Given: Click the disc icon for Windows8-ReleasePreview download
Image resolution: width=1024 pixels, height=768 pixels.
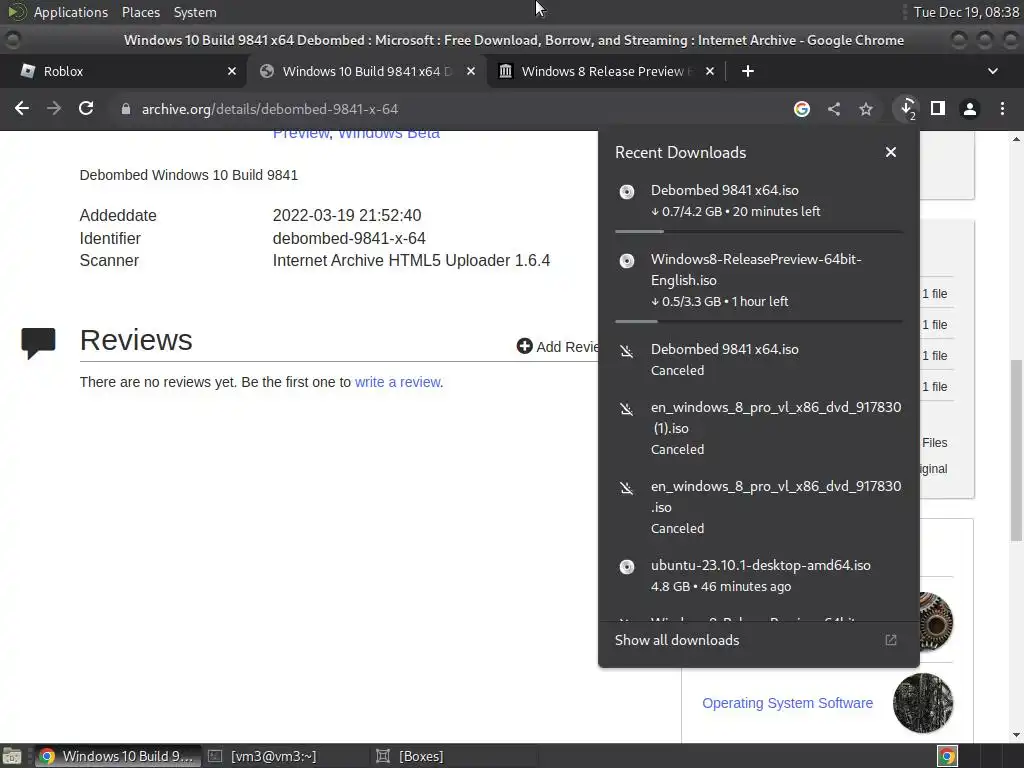Looking at the screenshot, I should (627, 261).
